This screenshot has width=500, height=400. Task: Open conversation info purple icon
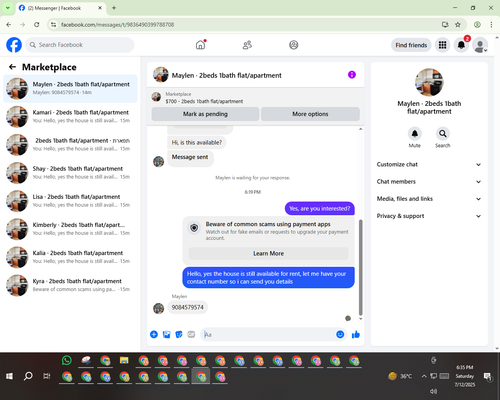click(352, 75)
